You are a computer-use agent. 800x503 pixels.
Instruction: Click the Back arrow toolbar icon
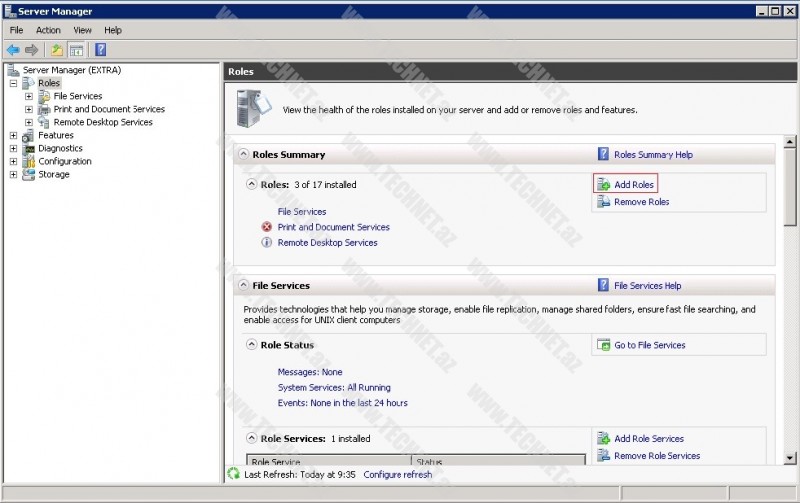tap(13, 50)
